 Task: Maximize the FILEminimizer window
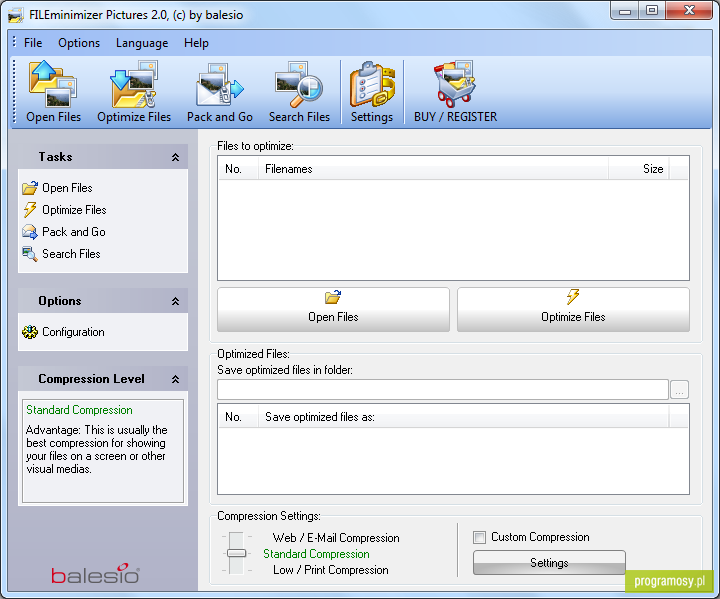tap(652, 11)
